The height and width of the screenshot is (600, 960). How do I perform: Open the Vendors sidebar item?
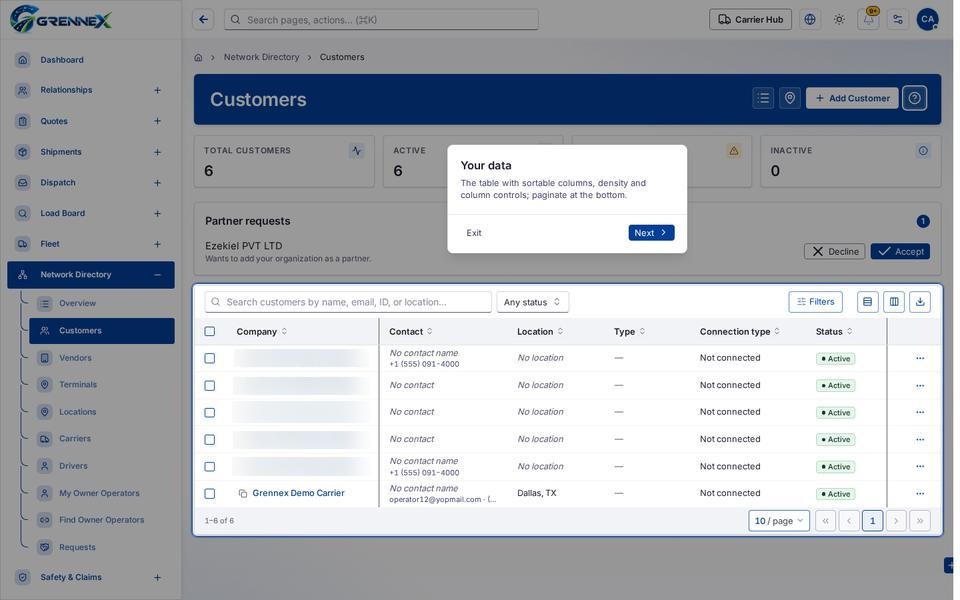(75, 358)
